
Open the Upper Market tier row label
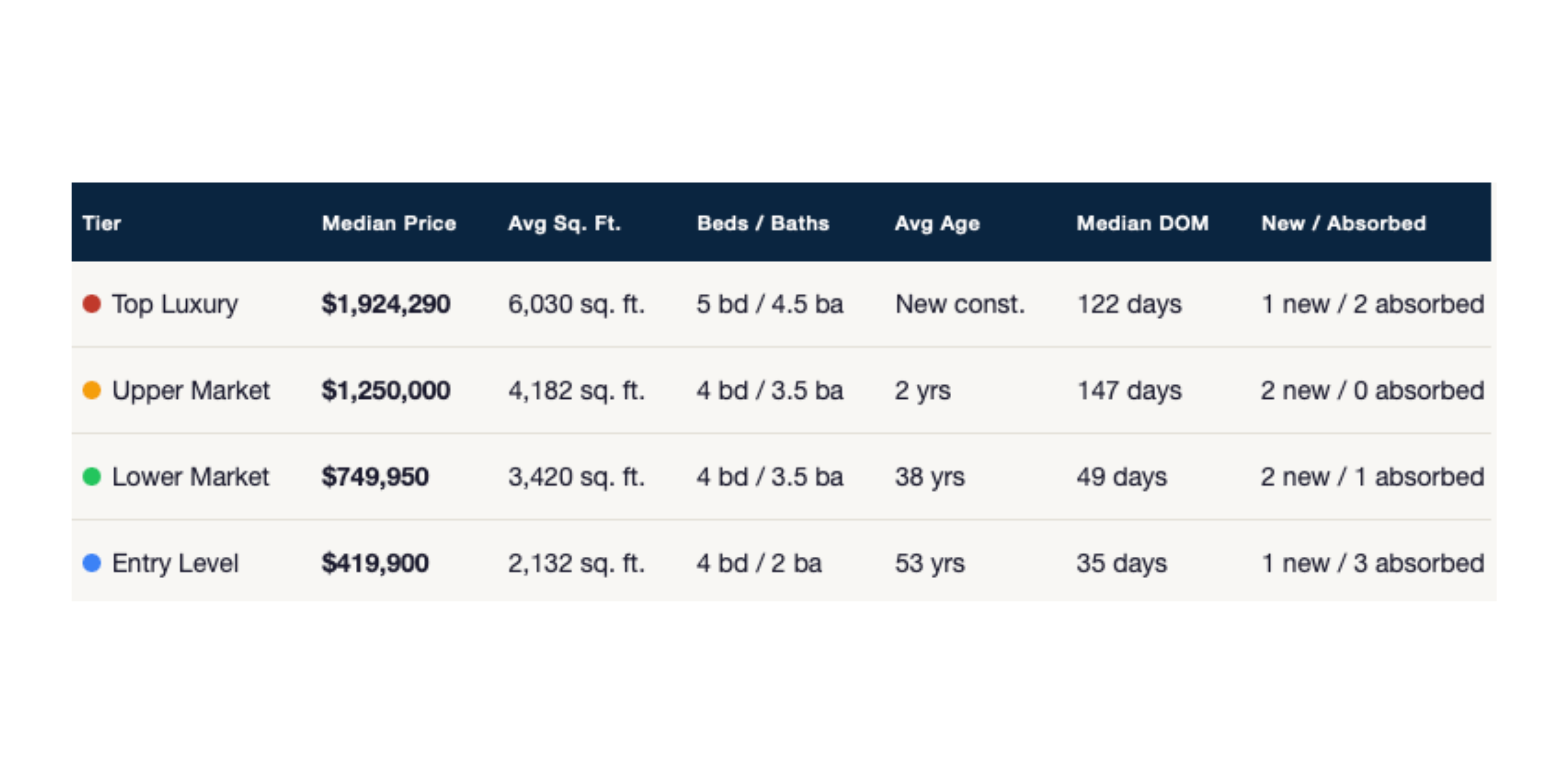click(x=190, y=390)
